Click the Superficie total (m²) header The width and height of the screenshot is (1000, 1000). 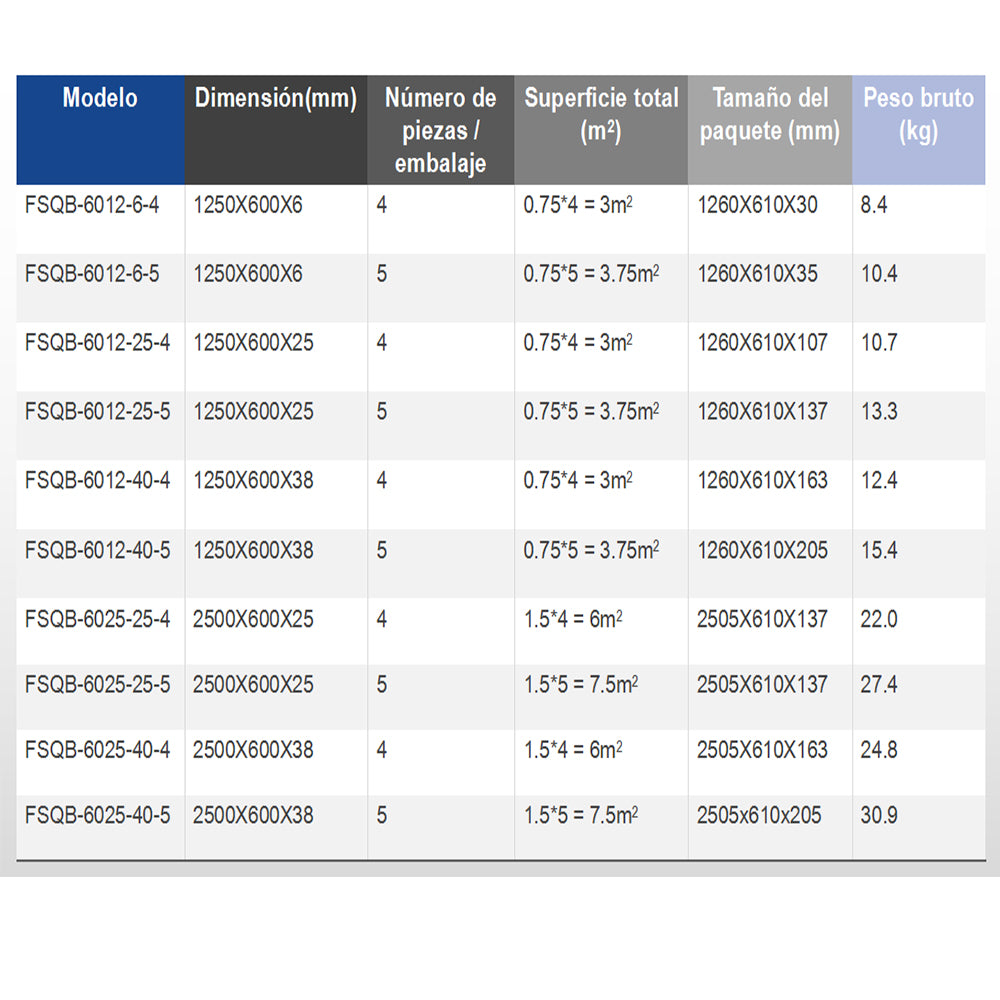(601, 114)
